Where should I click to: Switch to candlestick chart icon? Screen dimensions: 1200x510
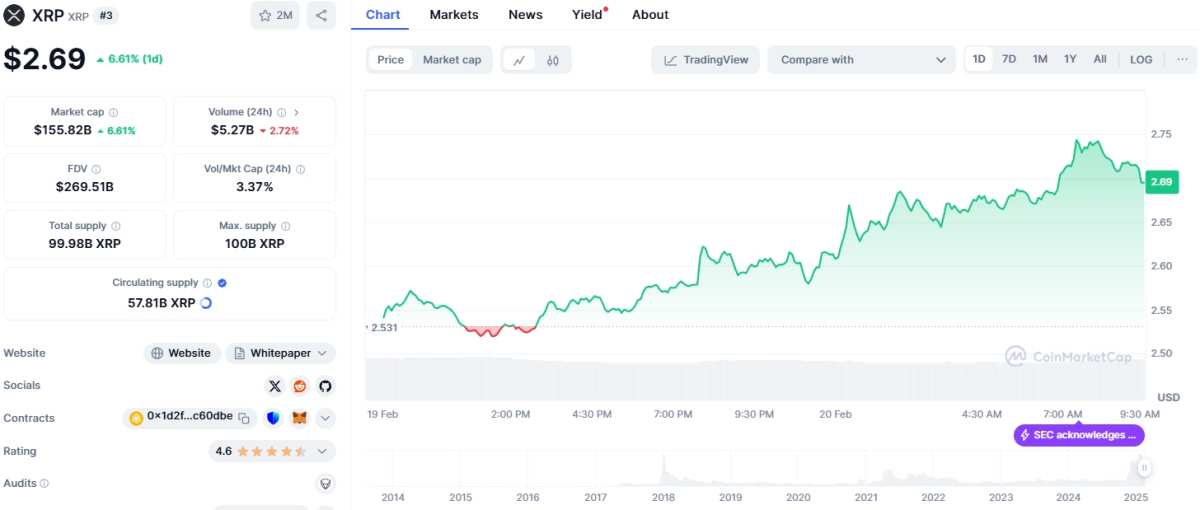[x=553, y=60]
